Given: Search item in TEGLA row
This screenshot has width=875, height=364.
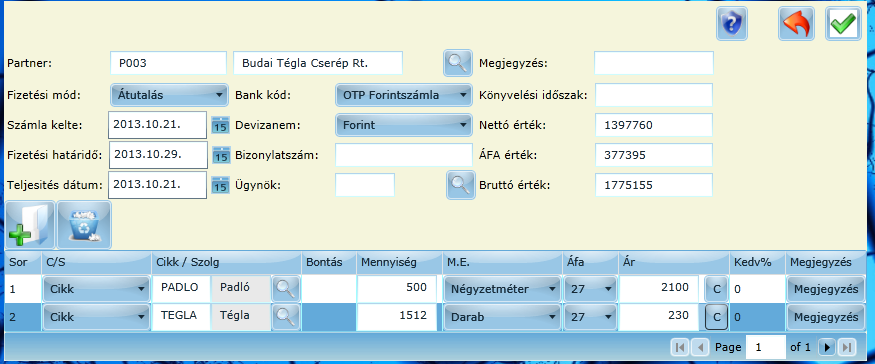Looking at the screenshot, I should pos(285,317).
